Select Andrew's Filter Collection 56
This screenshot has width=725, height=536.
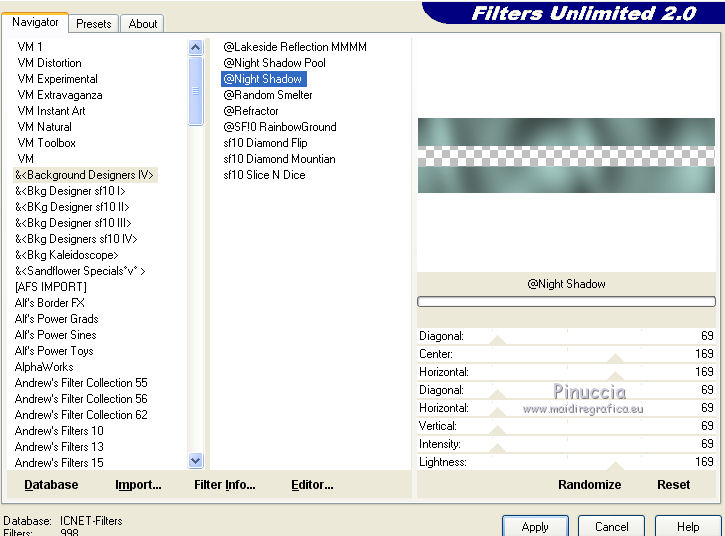tap(81, 399)
